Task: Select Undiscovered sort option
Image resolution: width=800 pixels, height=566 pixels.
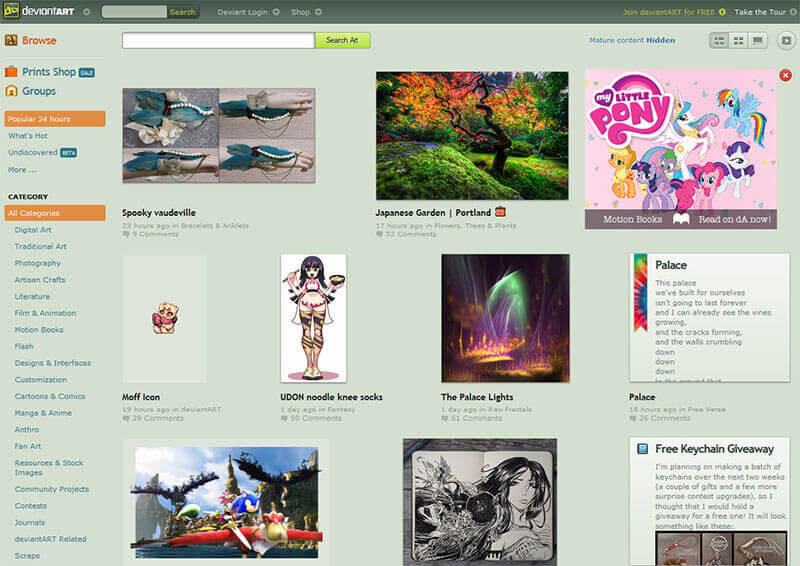Action: [x=33, y=153]
